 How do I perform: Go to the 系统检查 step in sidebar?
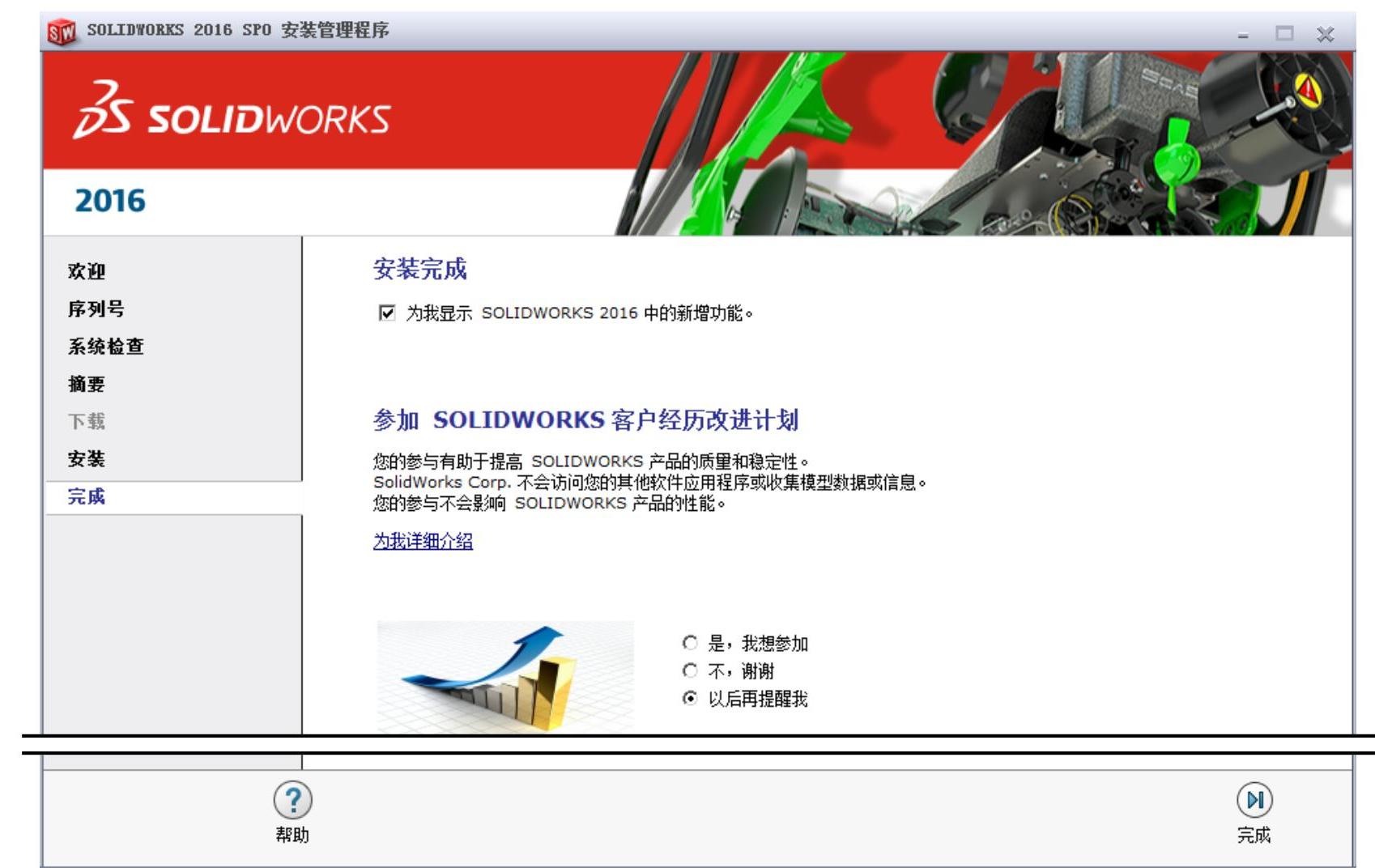coord(106,347)
